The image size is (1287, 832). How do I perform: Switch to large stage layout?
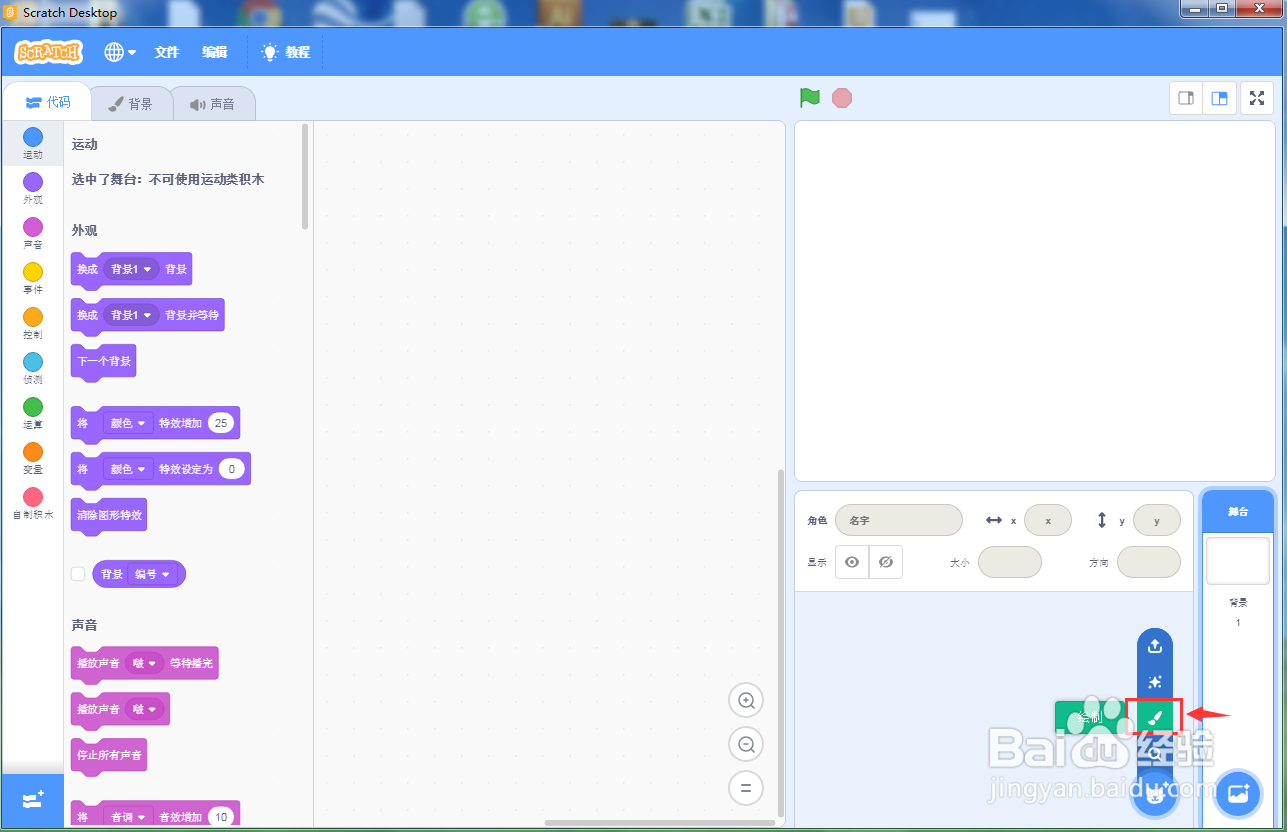tap(1219, 98)
